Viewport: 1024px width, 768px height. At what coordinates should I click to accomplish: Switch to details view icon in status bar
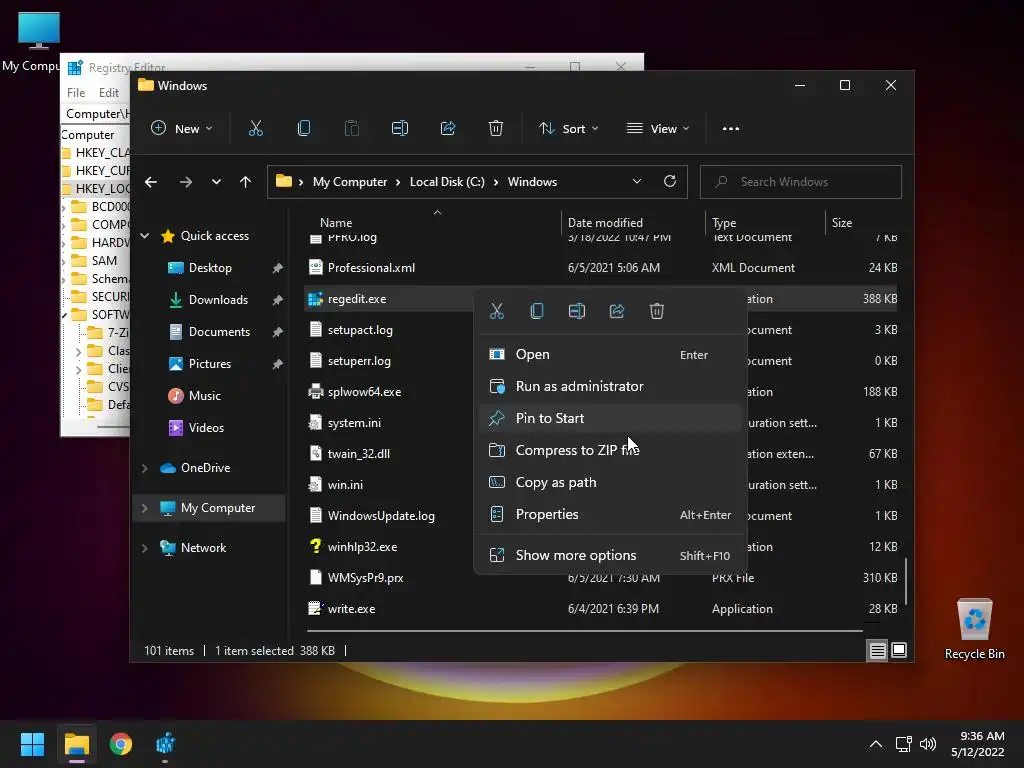(x=877, y=650)
